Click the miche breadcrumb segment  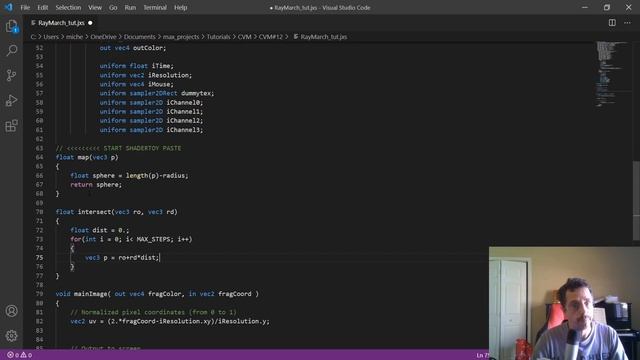74,37
